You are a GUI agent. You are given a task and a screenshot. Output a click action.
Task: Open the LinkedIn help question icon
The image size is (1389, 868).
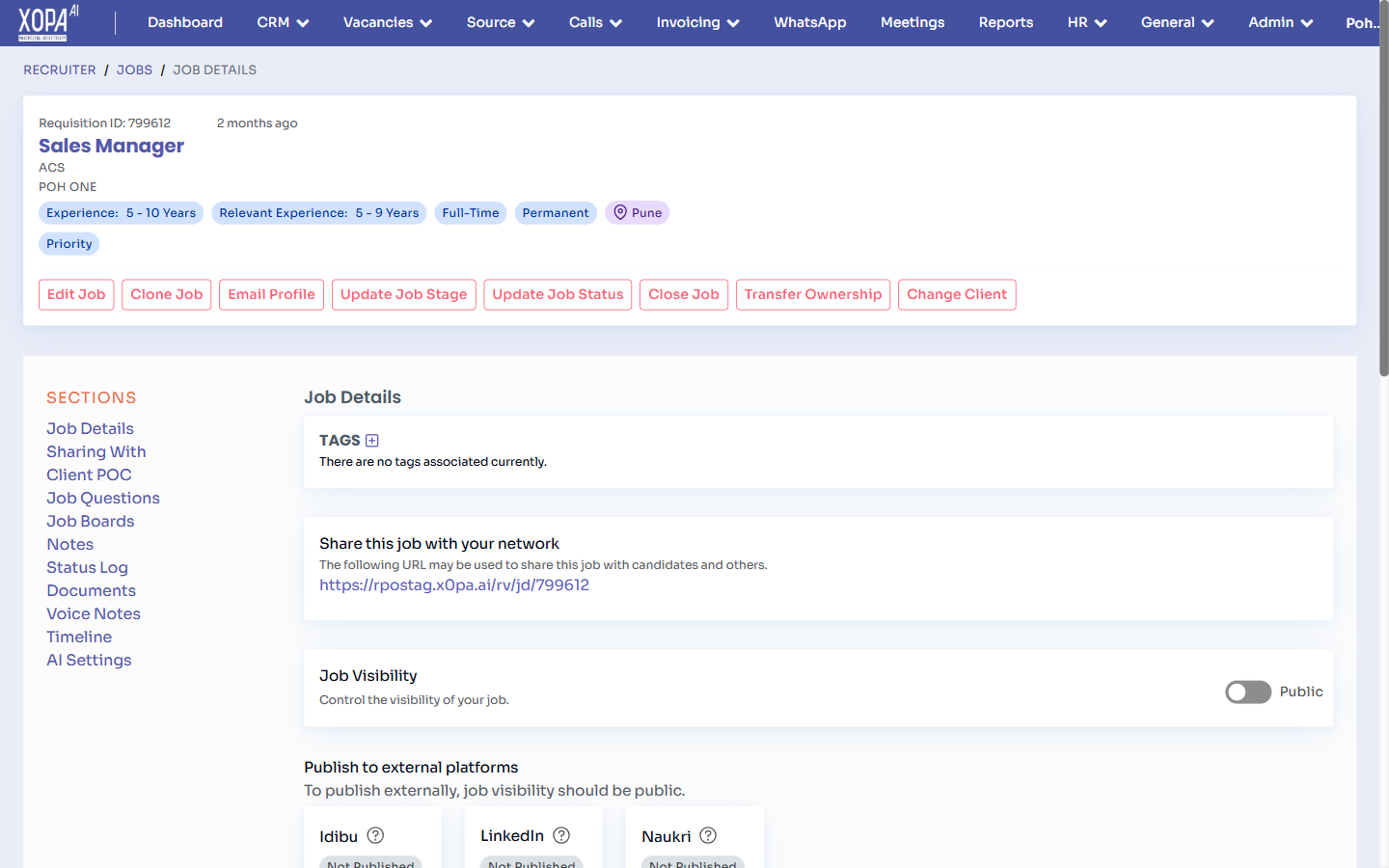(x=561, y=835)
